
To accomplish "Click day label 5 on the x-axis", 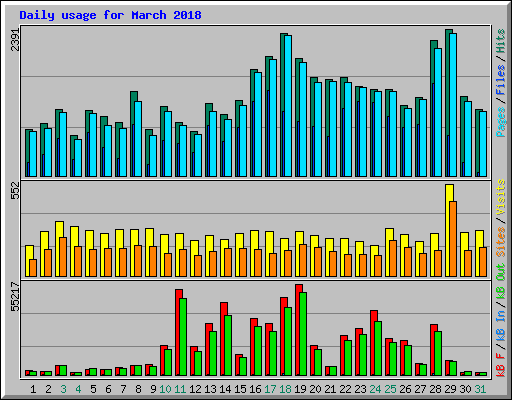I will 93,389.
